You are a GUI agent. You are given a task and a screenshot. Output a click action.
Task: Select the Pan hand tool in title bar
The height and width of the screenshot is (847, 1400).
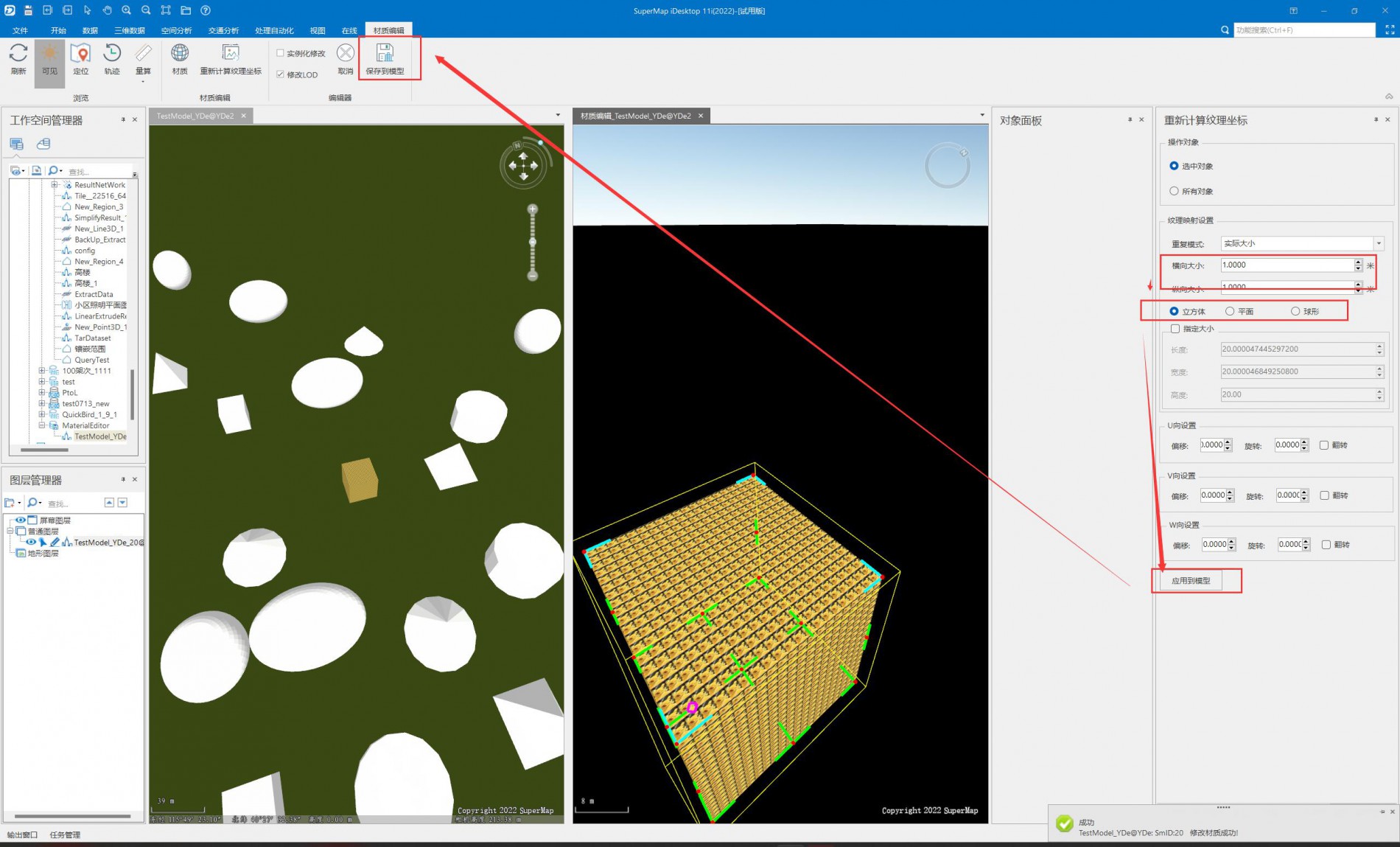point(107,10)
